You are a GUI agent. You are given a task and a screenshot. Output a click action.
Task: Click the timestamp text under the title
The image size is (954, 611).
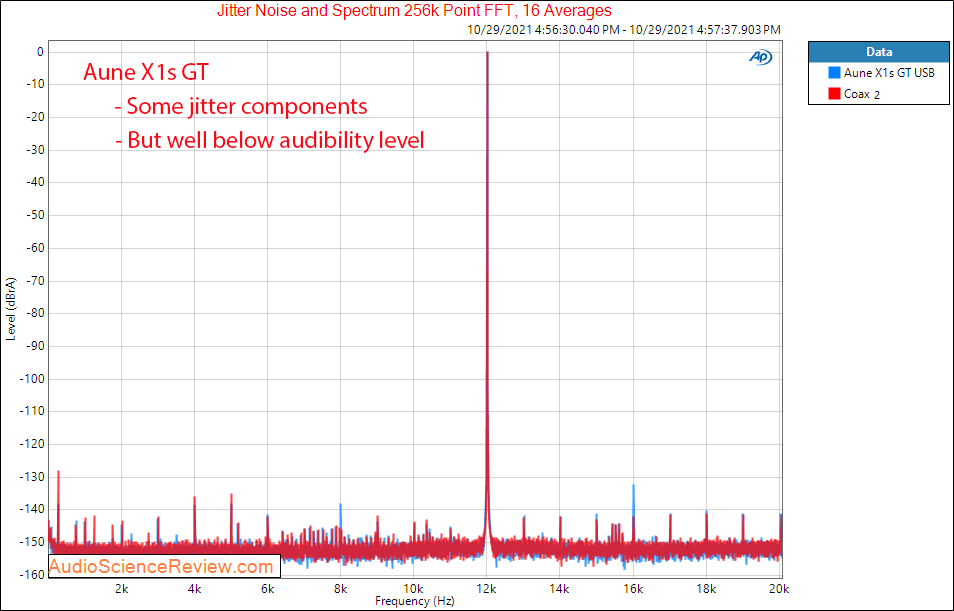[624, 29]
